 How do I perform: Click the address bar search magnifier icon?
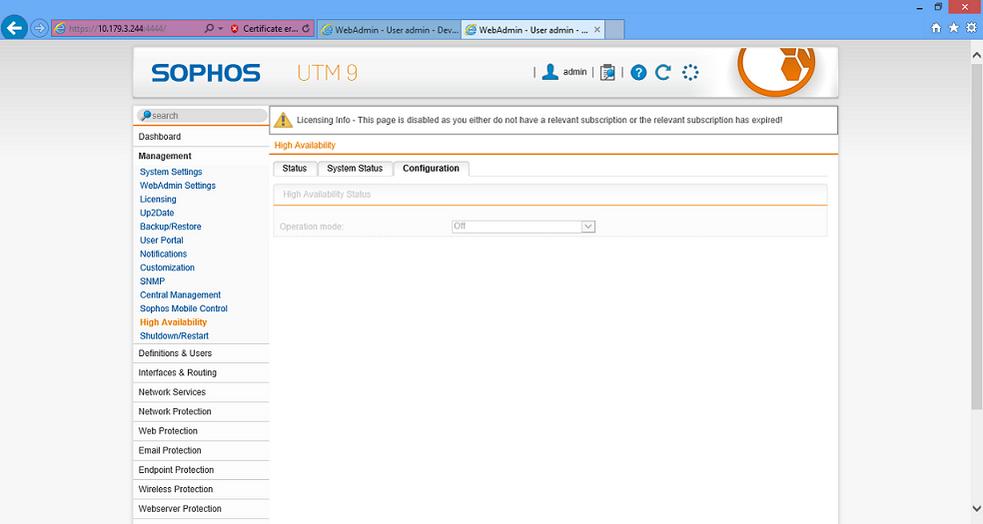(x=209, y=28)
